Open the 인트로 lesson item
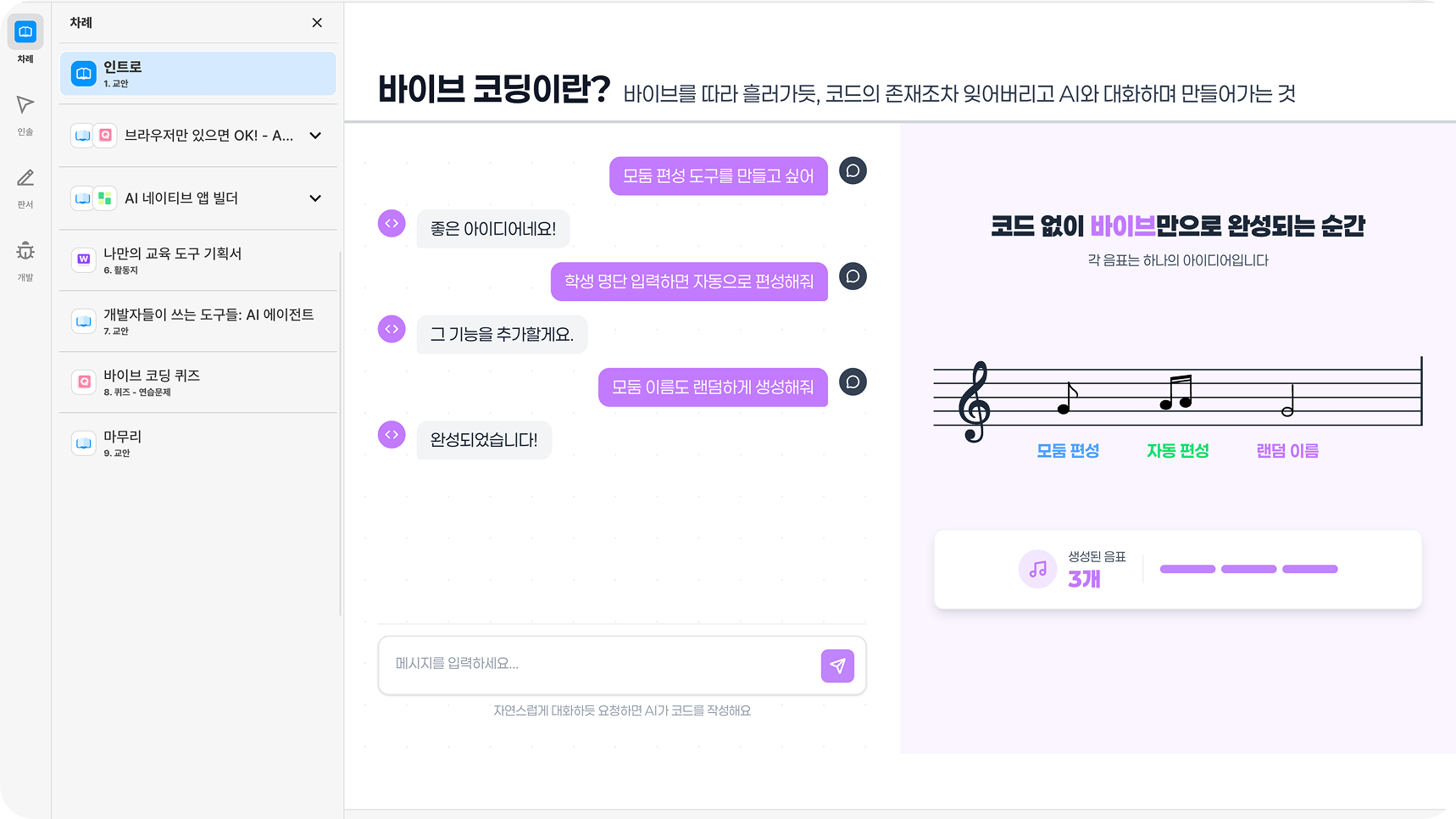 (198, 74)
